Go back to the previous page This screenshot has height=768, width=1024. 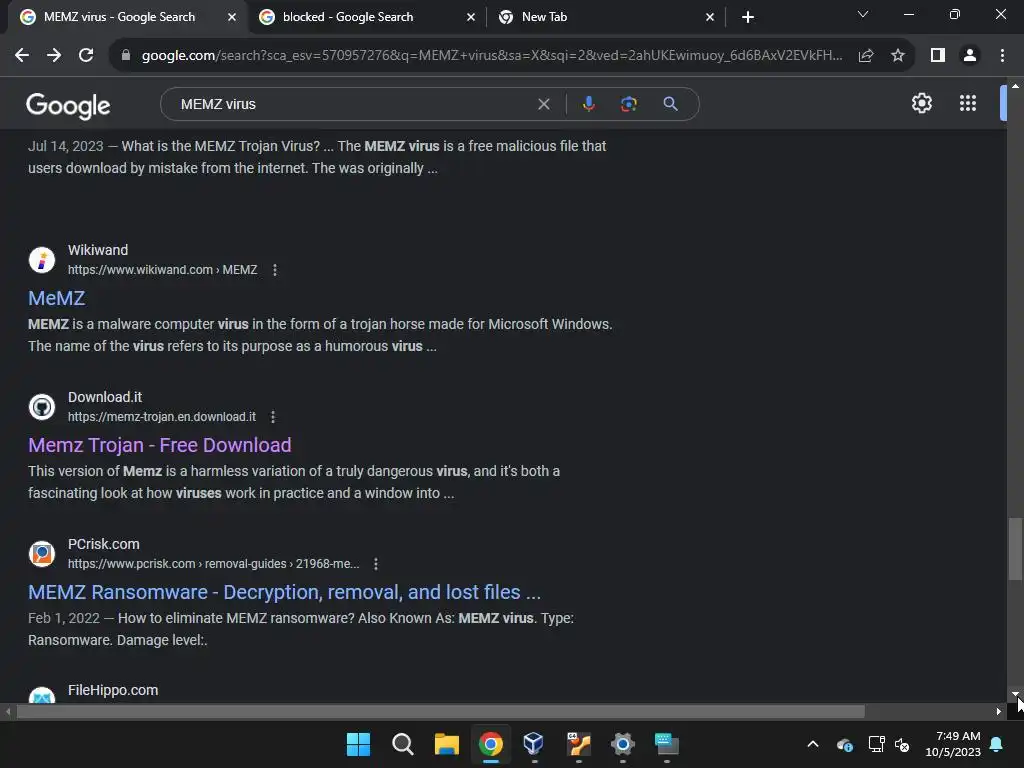22,56
